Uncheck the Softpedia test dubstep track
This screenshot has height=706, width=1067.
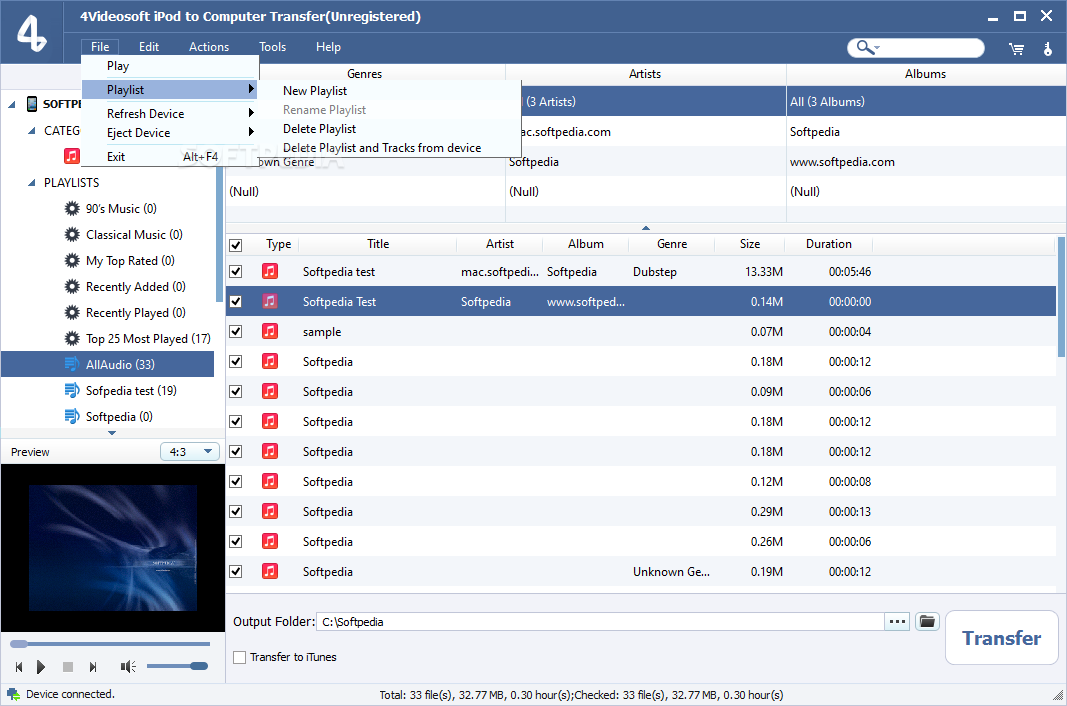(235, 272)
